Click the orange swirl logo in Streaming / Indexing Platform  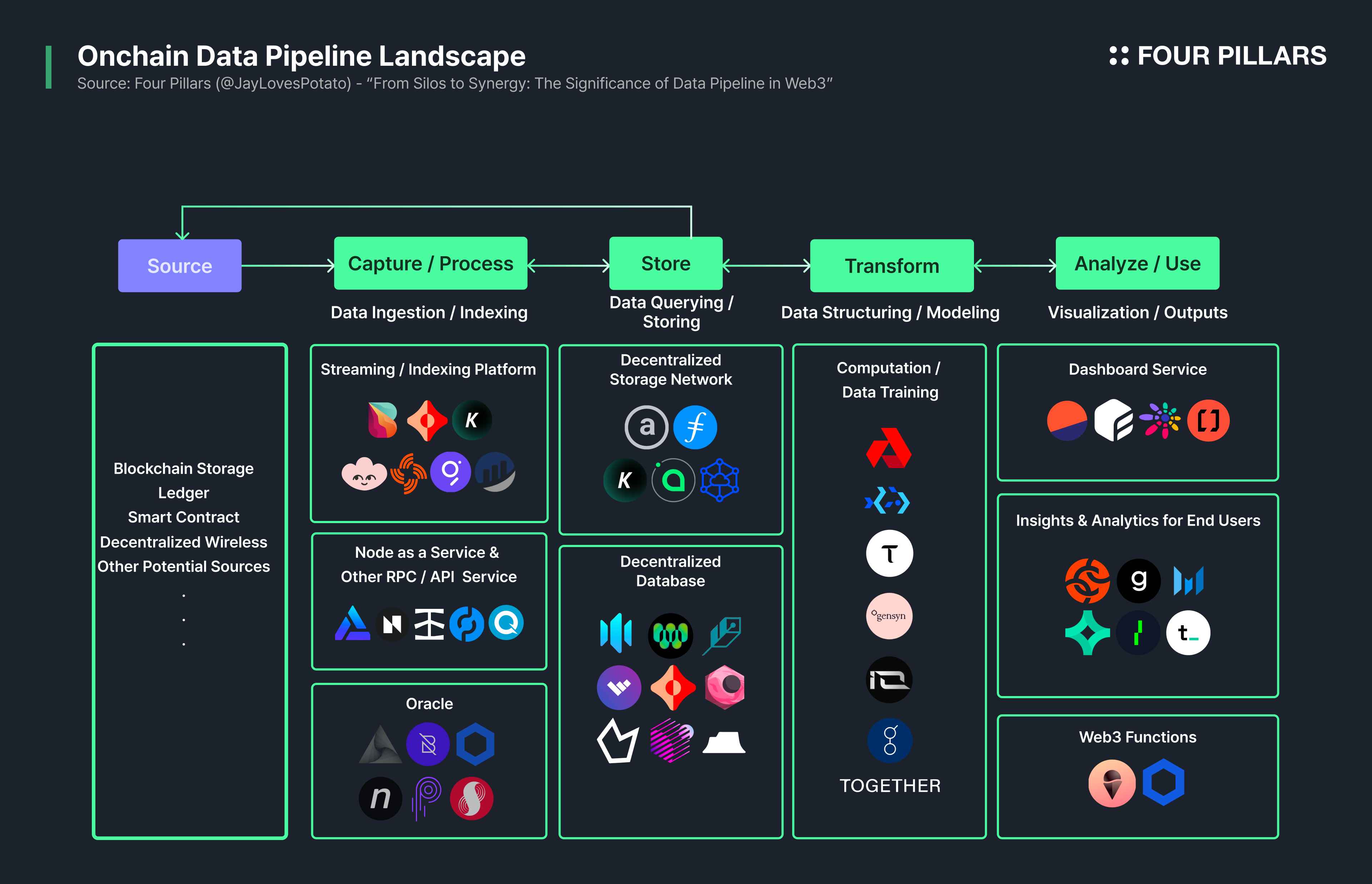coord(408,473)
